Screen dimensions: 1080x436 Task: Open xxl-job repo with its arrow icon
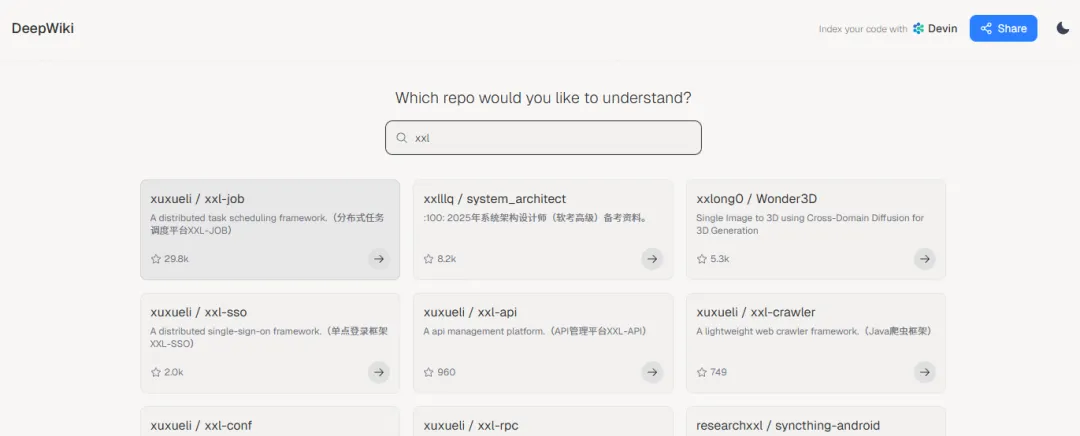(x=379, y=258)
